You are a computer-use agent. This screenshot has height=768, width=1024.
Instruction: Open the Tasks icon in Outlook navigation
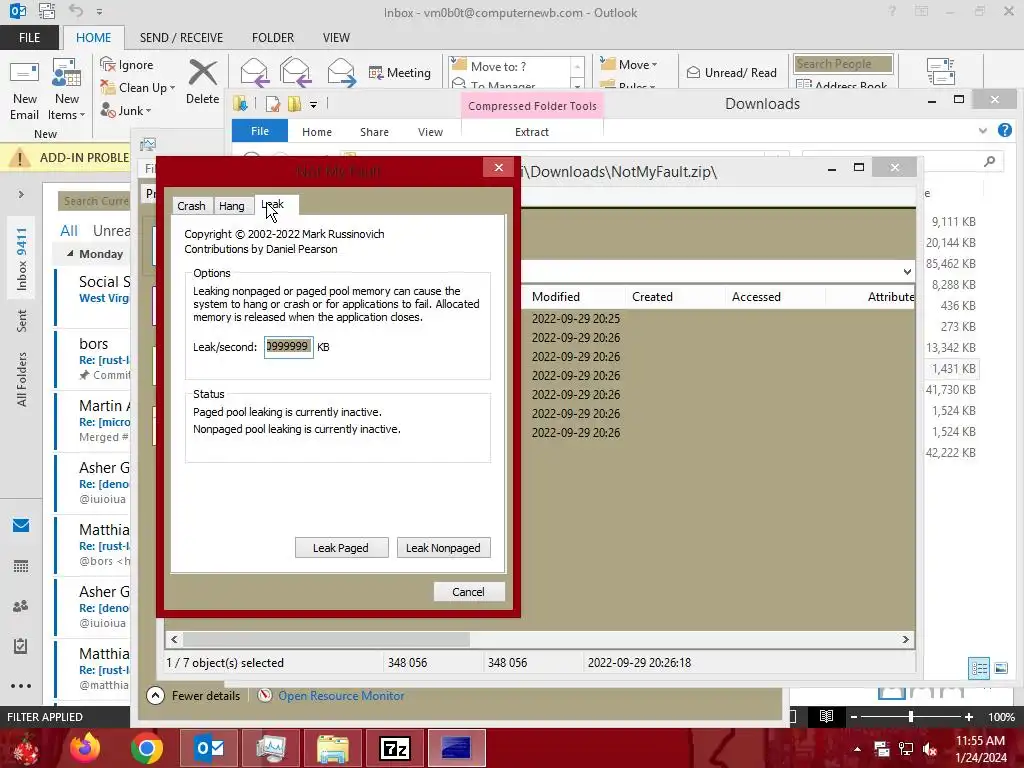[21, 646]
